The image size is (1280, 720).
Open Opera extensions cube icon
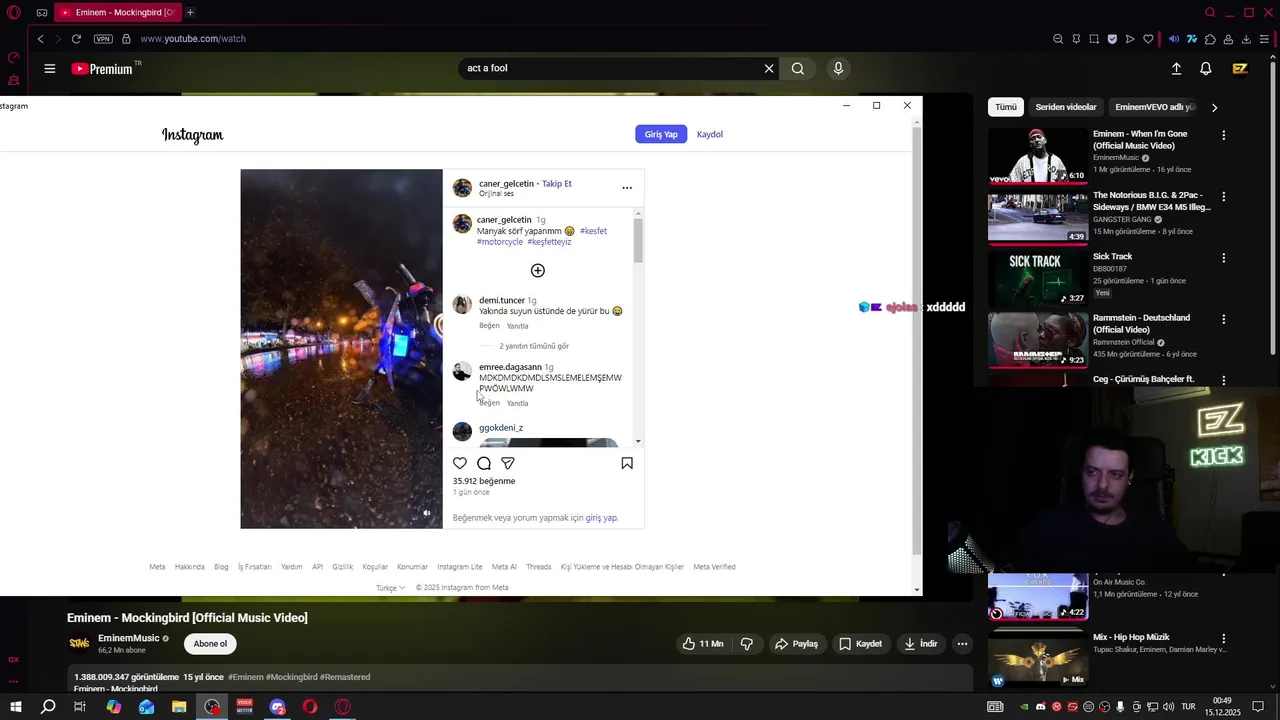(1210, 39)
